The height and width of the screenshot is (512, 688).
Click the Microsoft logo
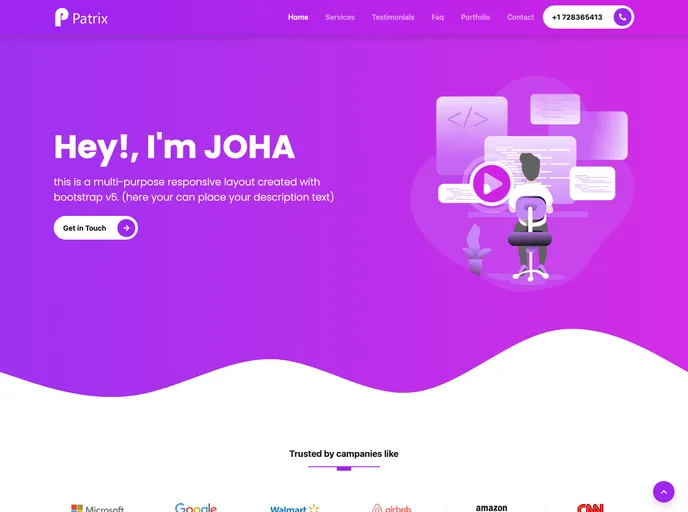[x=97, y=508]
